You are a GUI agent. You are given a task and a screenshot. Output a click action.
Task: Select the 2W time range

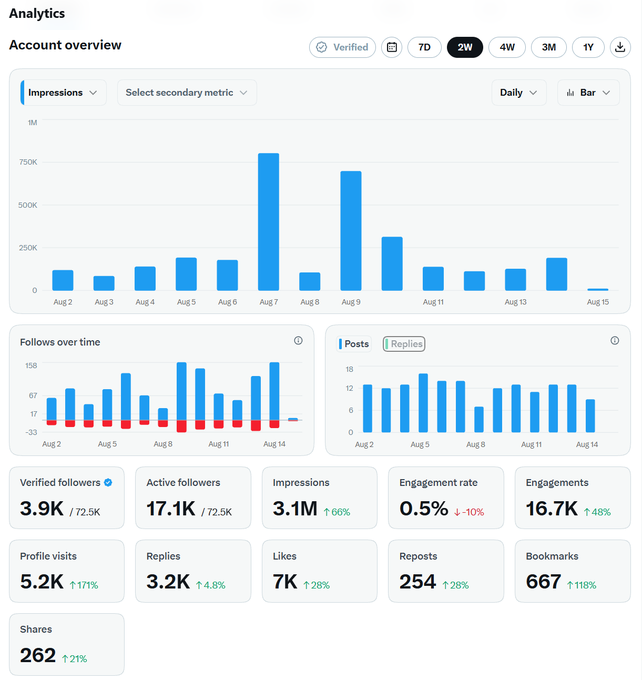[x=465, y=47]
